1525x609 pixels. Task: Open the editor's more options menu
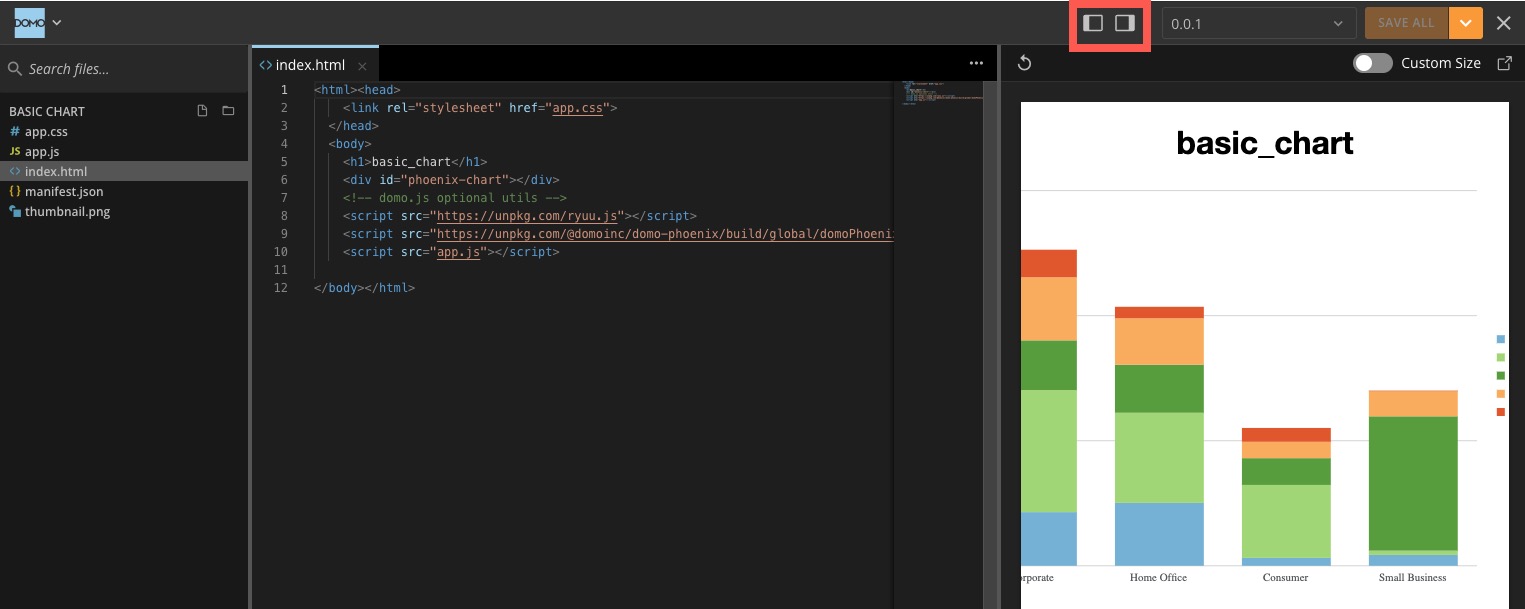click(x=977, y=62)
